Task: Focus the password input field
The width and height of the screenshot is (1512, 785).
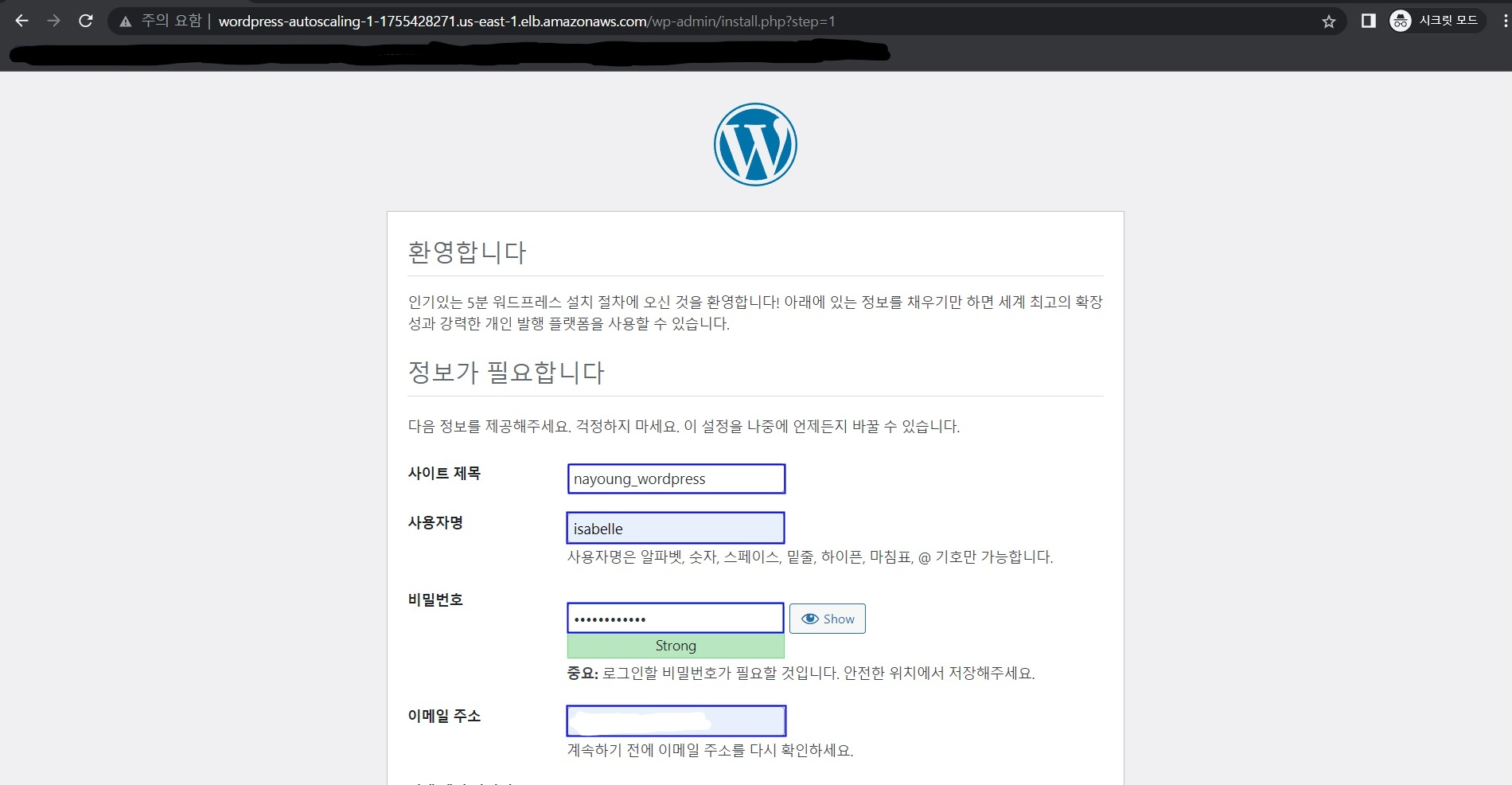Action: (676, 618)
